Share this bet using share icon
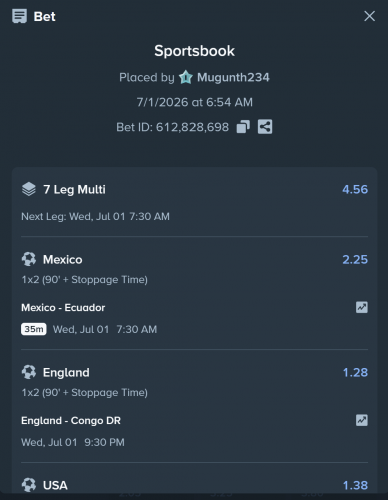388x500 pixels. (x=265, y=127)
